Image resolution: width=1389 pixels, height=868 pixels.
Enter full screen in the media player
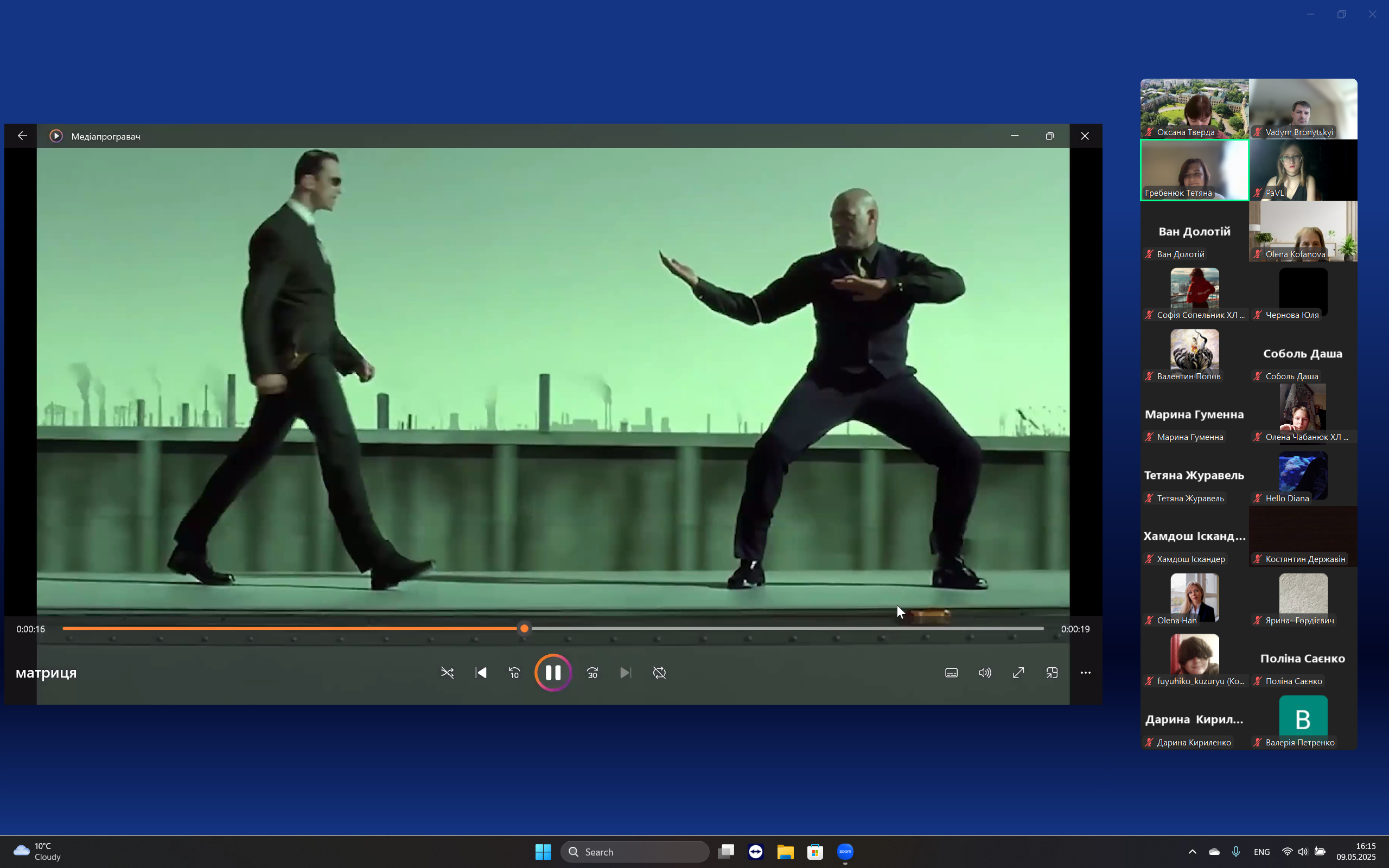click(x=1018, y=673)
